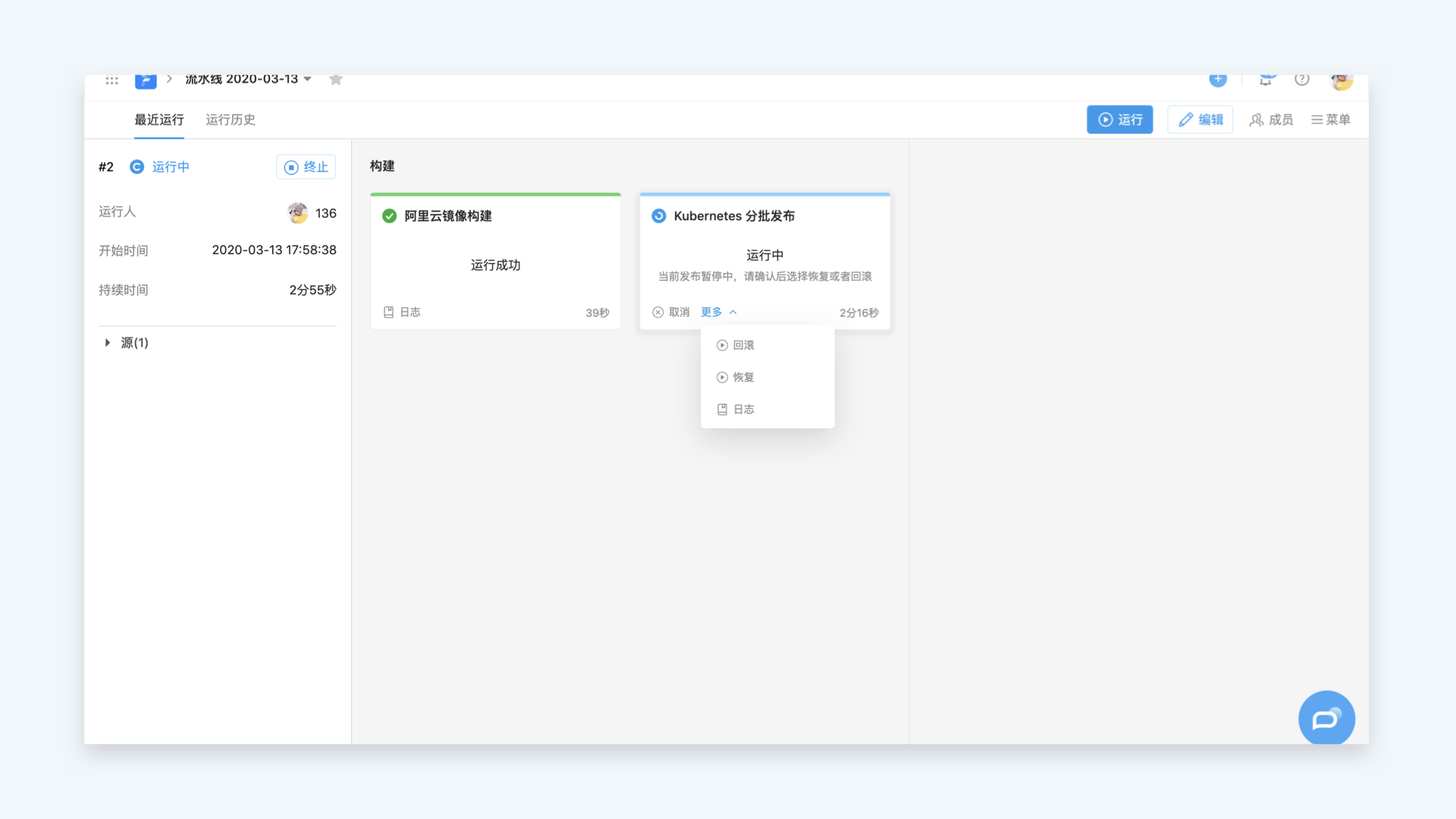The image size is (1456, 819).
Task: Click the 运行中 status icon beside #2
Action: pyautogui.click(x=136, y=167)
